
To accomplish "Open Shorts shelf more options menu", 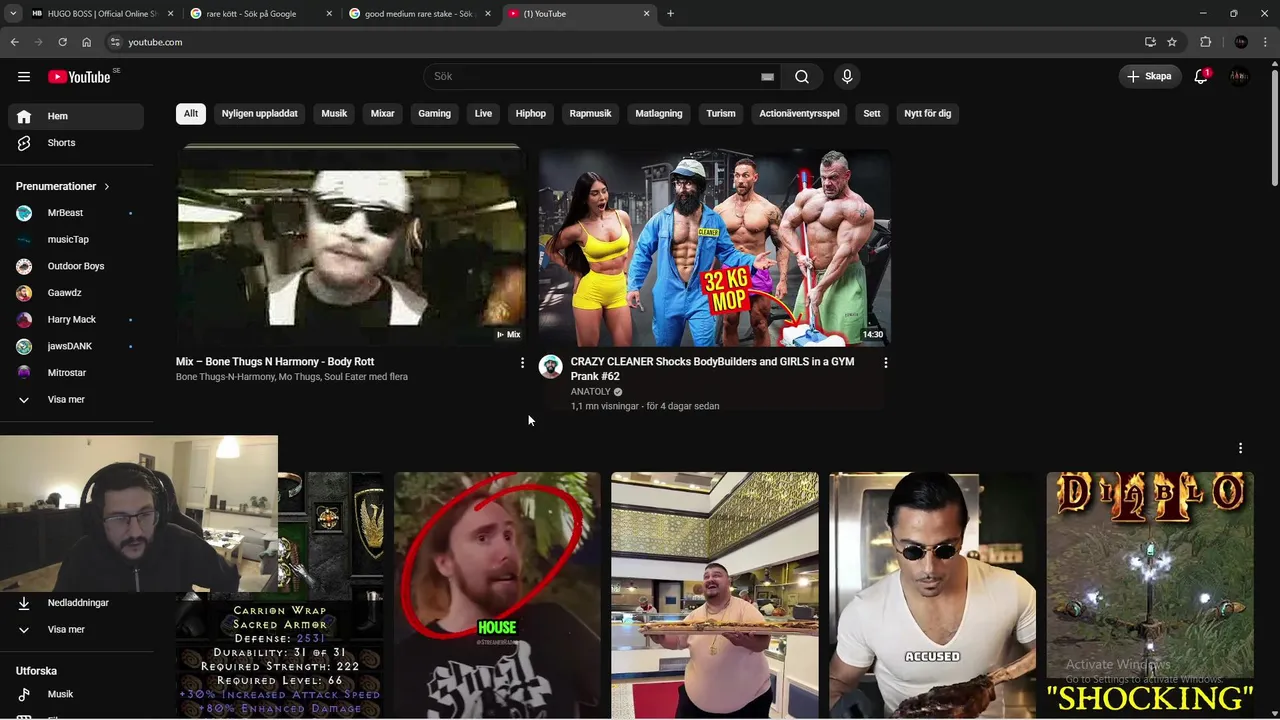I will point(1240,448).
